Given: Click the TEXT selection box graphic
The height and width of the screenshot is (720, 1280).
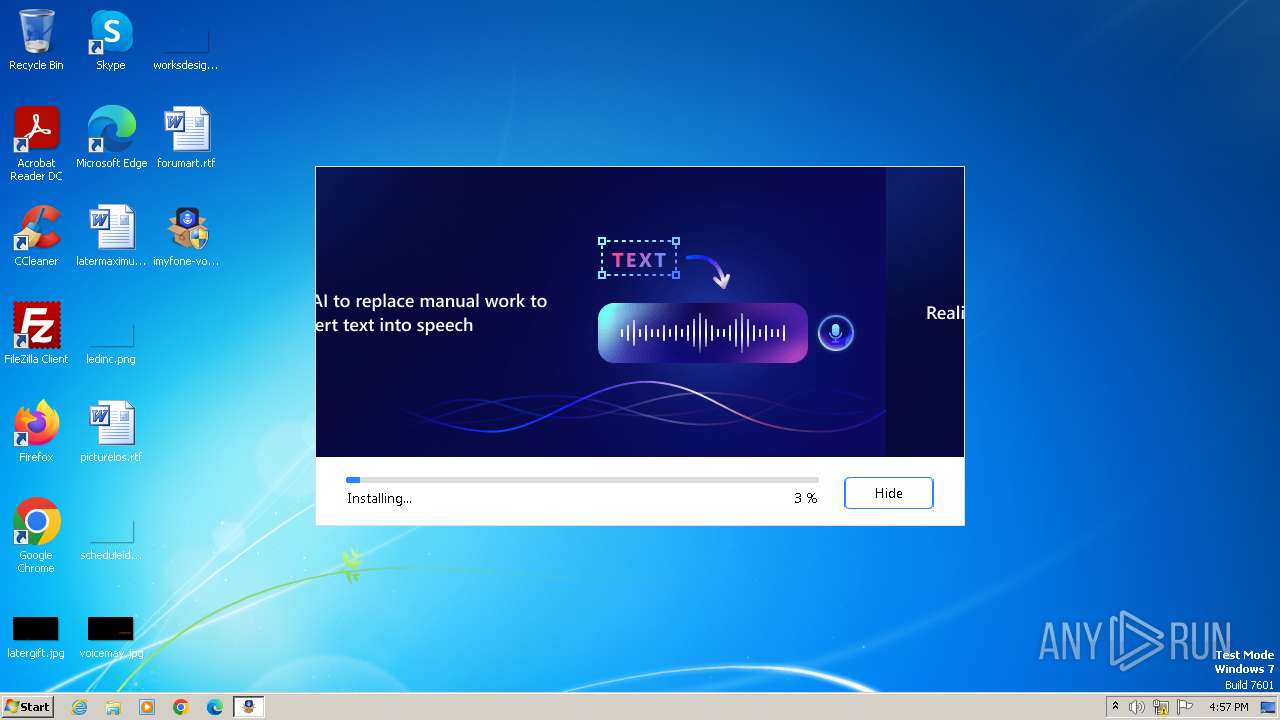Looking at the screenshot, I should point(639,259).
